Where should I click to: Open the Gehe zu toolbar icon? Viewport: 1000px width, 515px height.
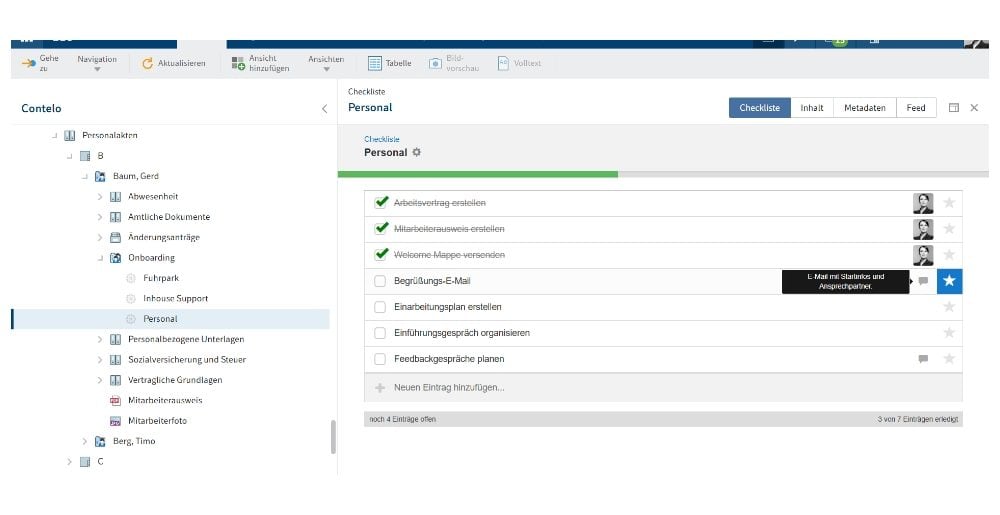(x=29, y=63)
